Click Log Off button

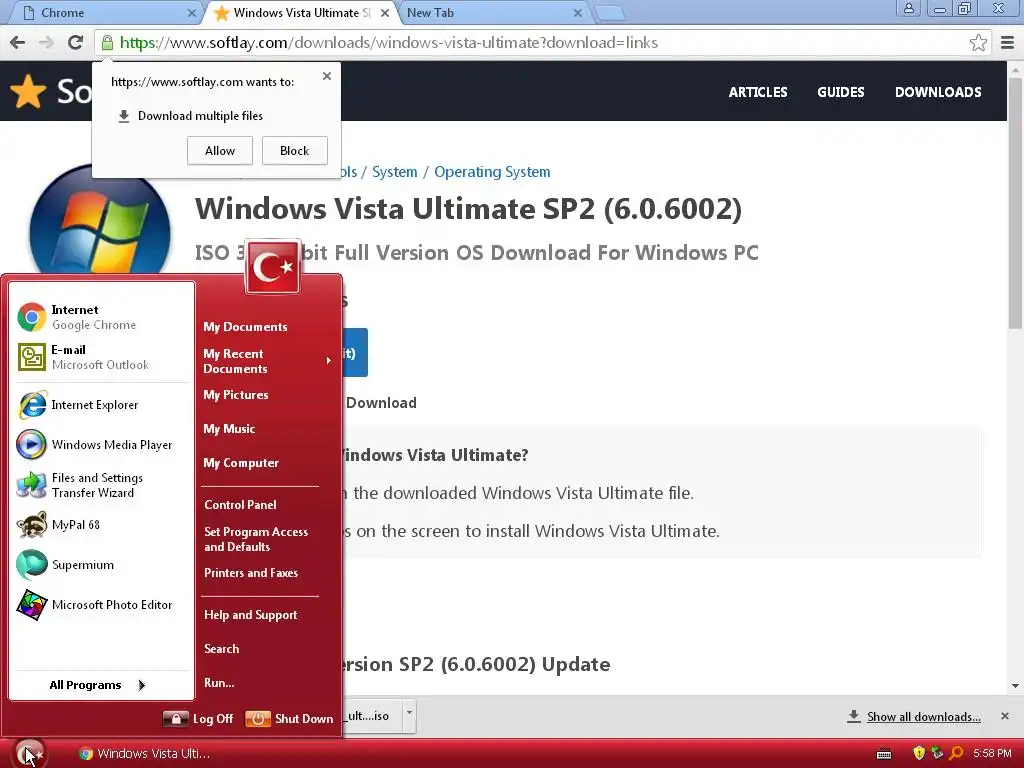pyautogui.click(x=198, y=718)
